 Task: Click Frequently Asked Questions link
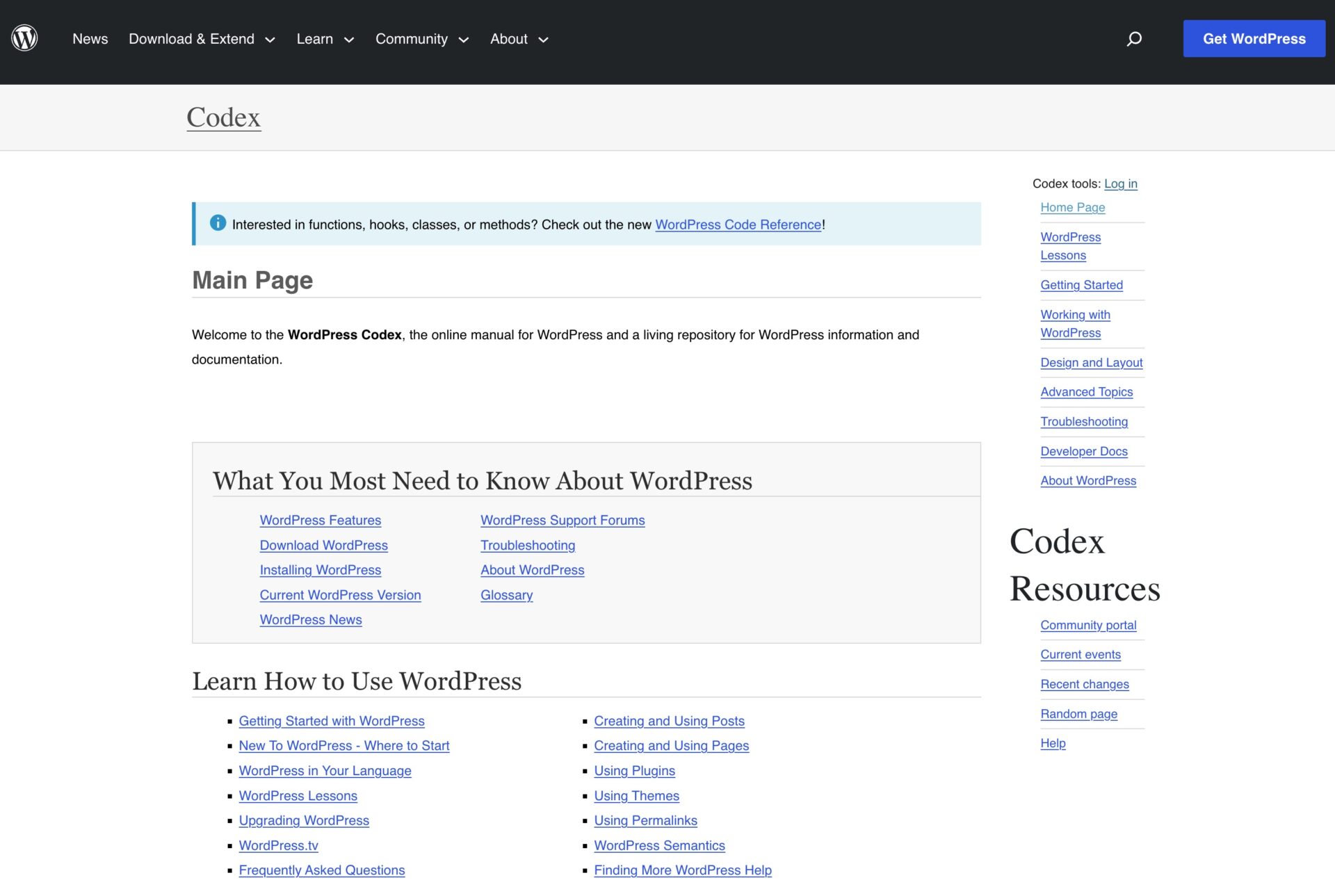click(x=321, y=870)
